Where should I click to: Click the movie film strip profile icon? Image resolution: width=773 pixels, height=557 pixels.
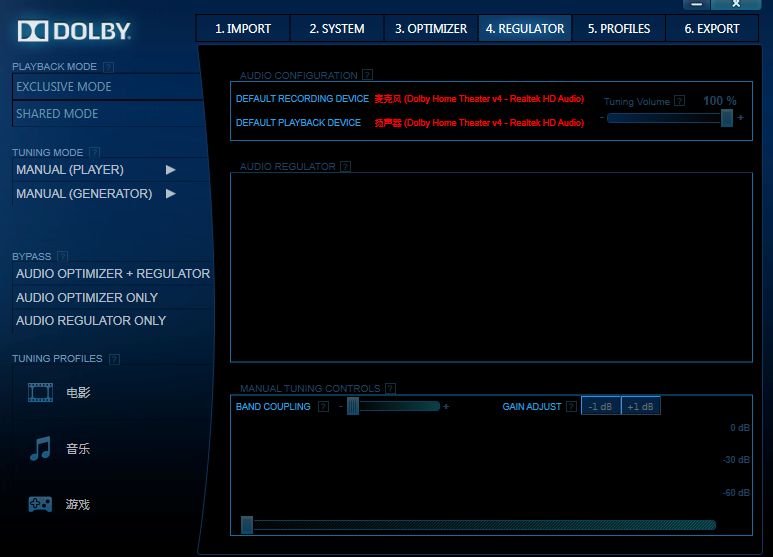40,393
